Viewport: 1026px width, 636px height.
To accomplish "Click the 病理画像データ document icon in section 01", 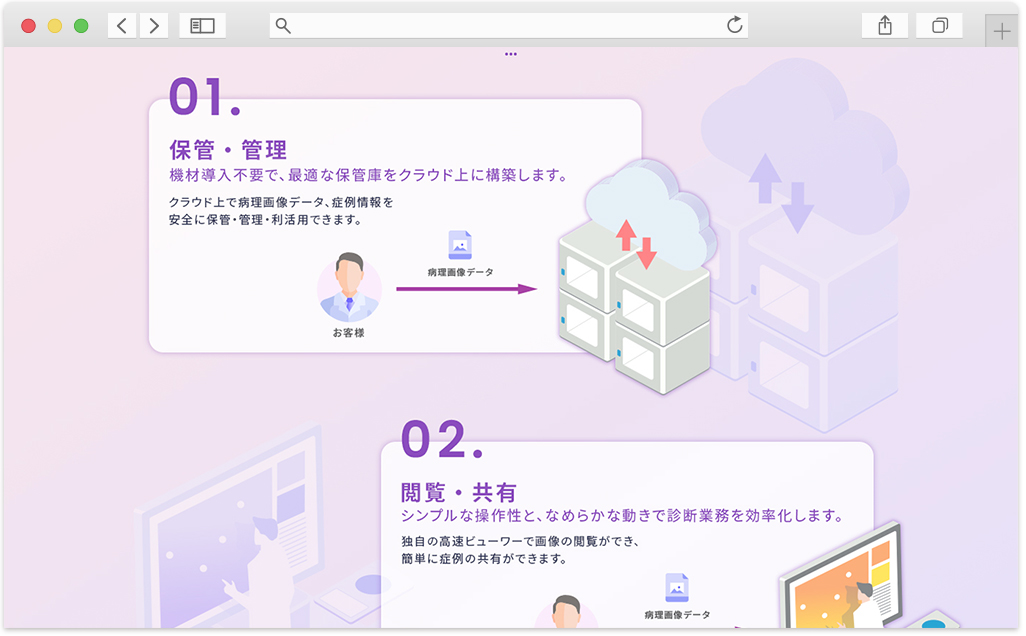I will pos(461,243).
